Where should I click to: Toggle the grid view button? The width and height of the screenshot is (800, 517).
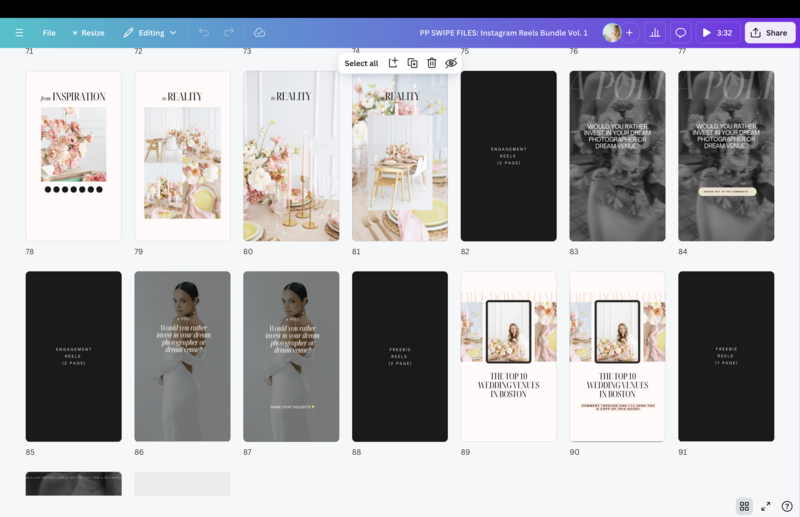click(744, 506)
